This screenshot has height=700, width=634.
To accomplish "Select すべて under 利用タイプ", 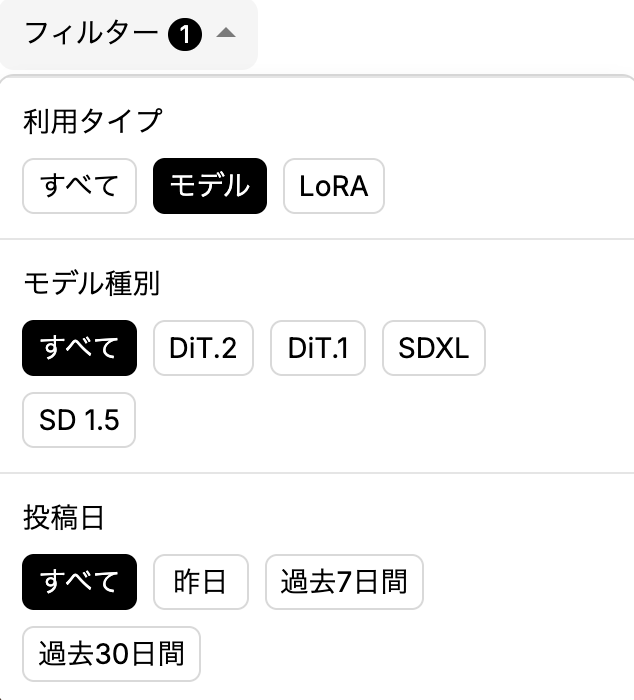I will (79, 186).
